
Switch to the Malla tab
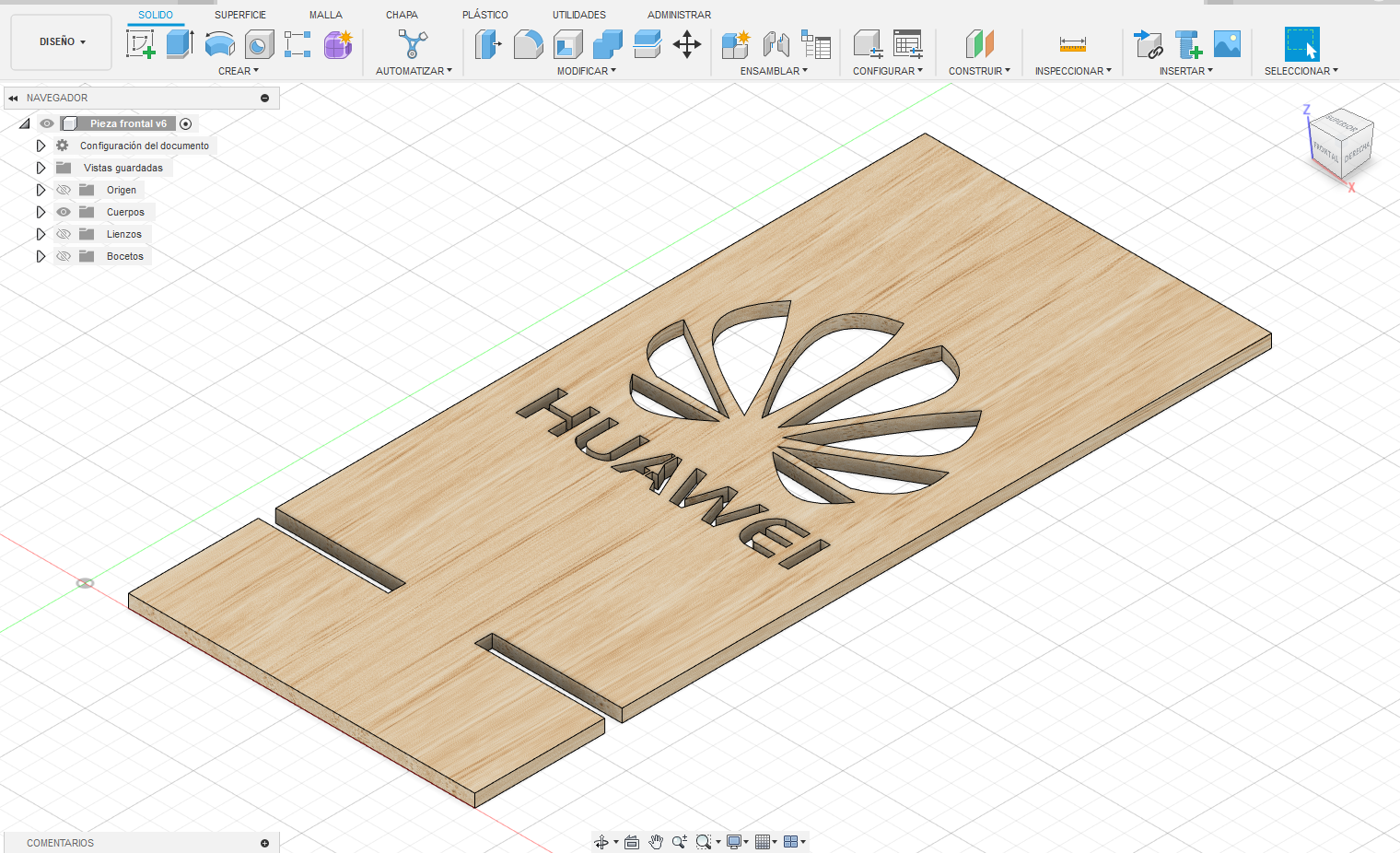tap(326, 15)
